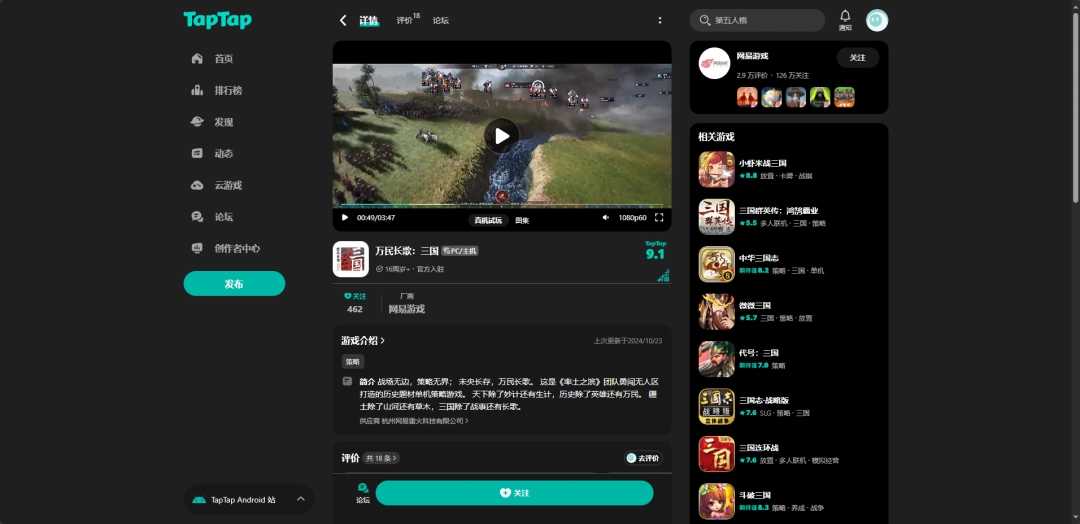Viewport: 1080px width, 524px height.
Task: Open the 通知 bell notifications
Action: tap(845, 19)
